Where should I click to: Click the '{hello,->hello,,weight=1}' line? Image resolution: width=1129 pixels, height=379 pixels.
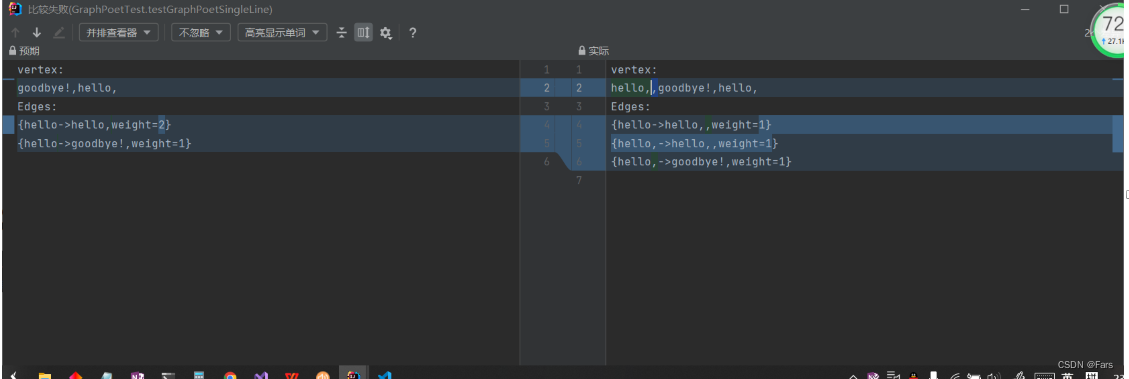coord(695,143)
